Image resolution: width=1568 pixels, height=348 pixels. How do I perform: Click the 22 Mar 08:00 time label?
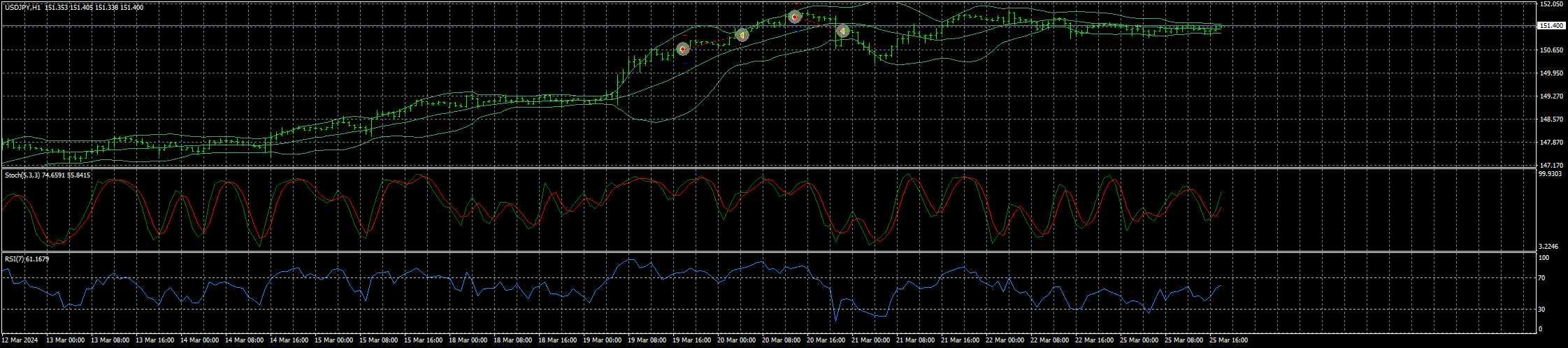pos(1049,340)
